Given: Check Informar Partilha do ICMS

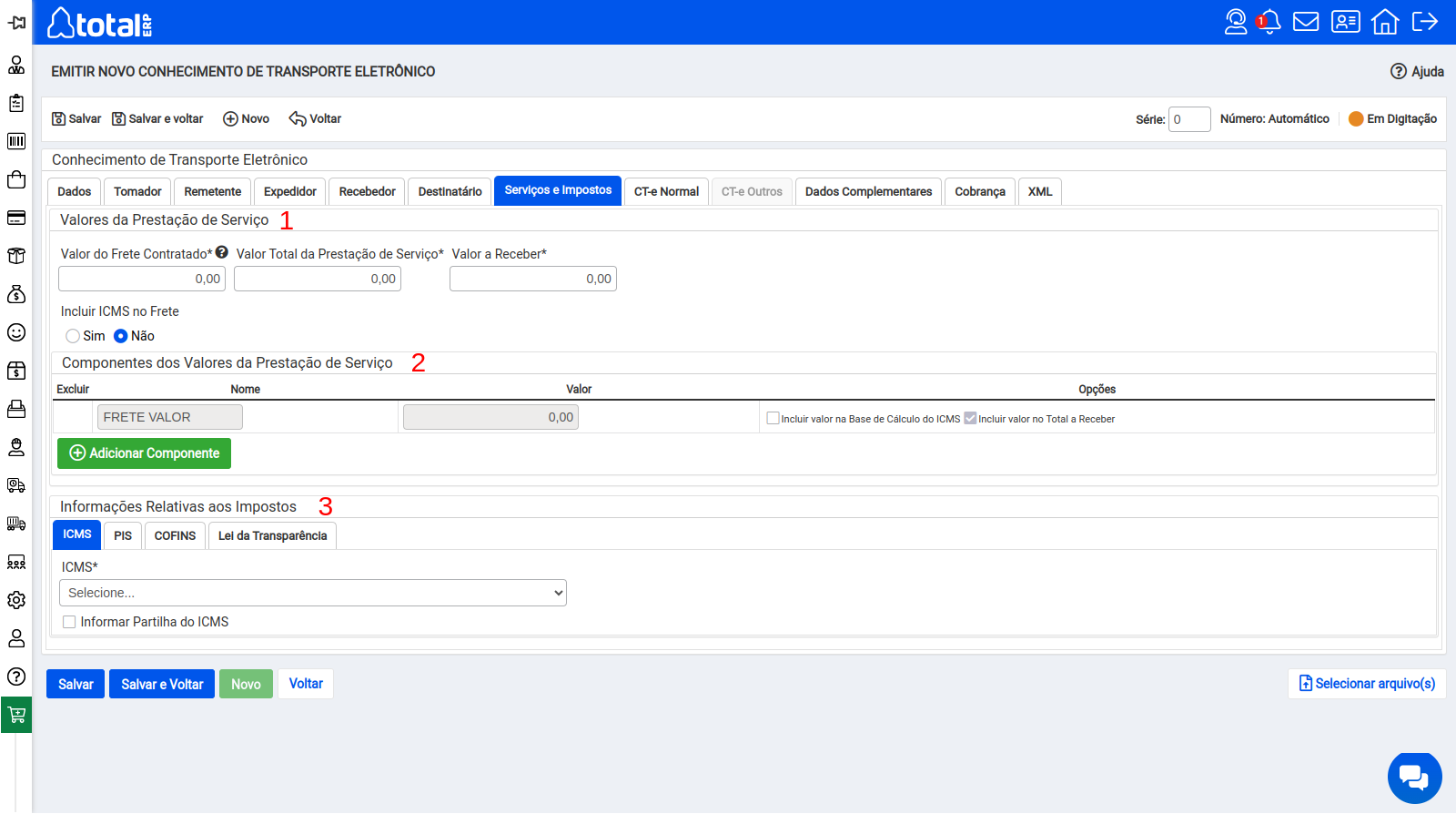Looking at the screenshot, I should [x=69, y=622].
